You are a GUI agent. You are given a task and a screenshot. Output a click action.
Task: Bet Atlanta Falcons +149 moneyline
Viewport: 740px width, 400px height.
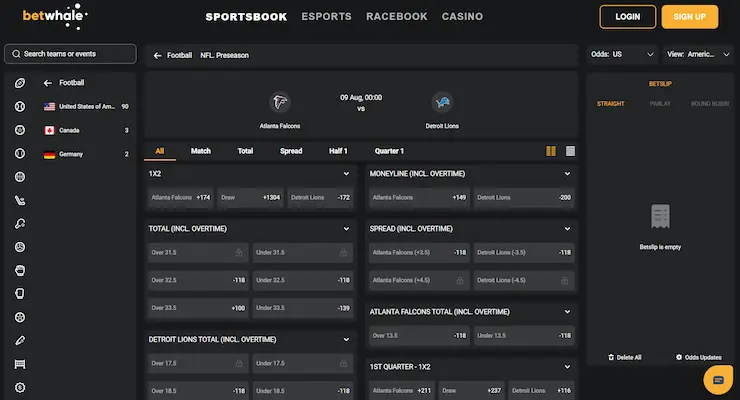[x=419, y=198]
